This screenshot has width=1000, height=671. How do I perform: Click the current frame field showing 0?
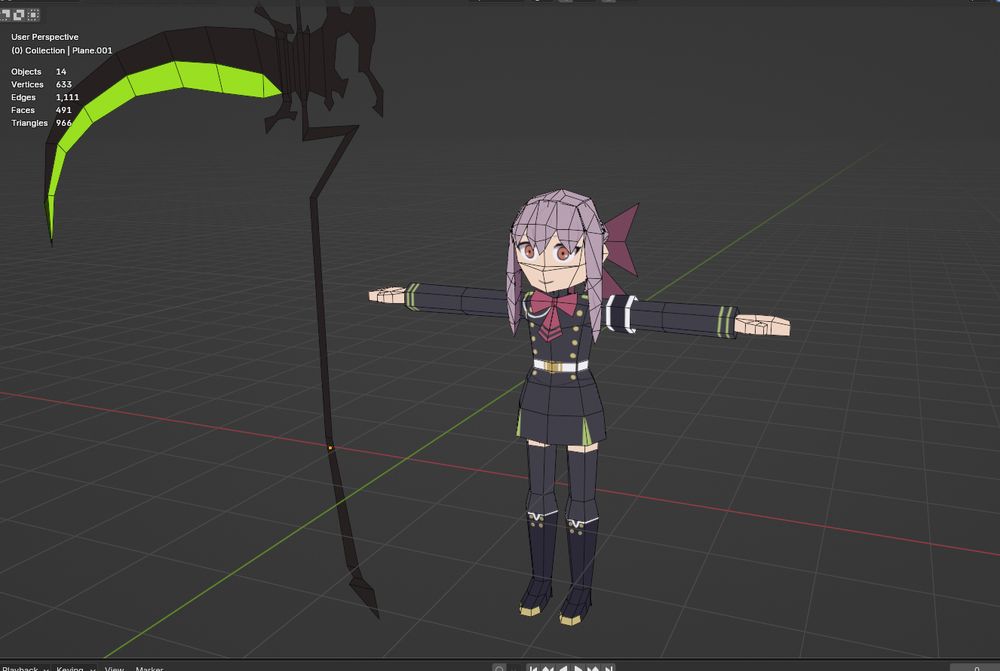click(975, 668)
